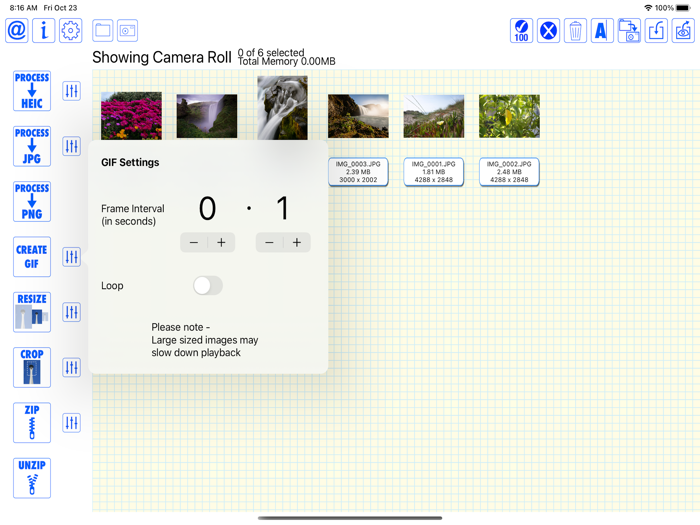Tap the @ contact icon
Viewport: 700px width, 525px height.
tap(17, 30)
